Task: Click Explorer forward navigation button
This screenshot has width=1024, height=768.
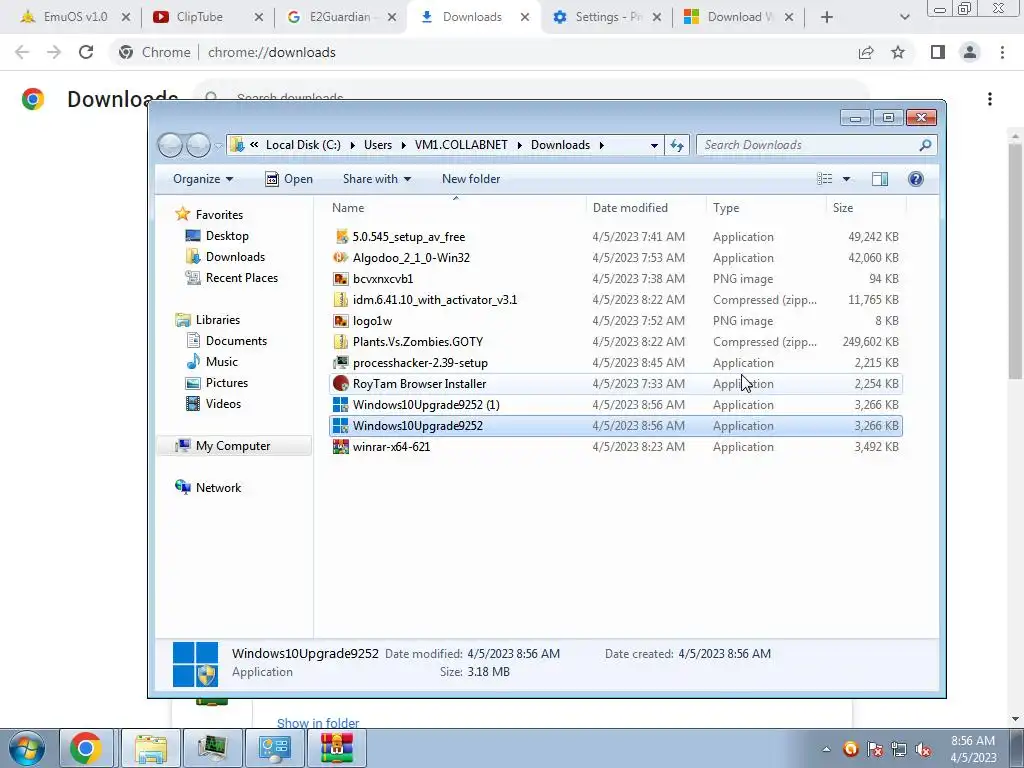Action: click(198, 145)
